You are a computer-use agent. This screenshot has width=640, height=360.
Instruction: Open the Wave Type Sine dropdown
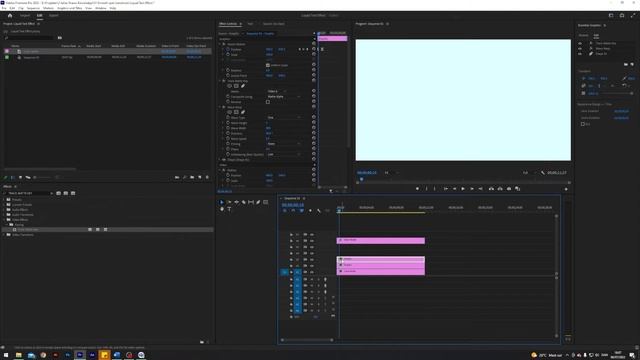284,118
